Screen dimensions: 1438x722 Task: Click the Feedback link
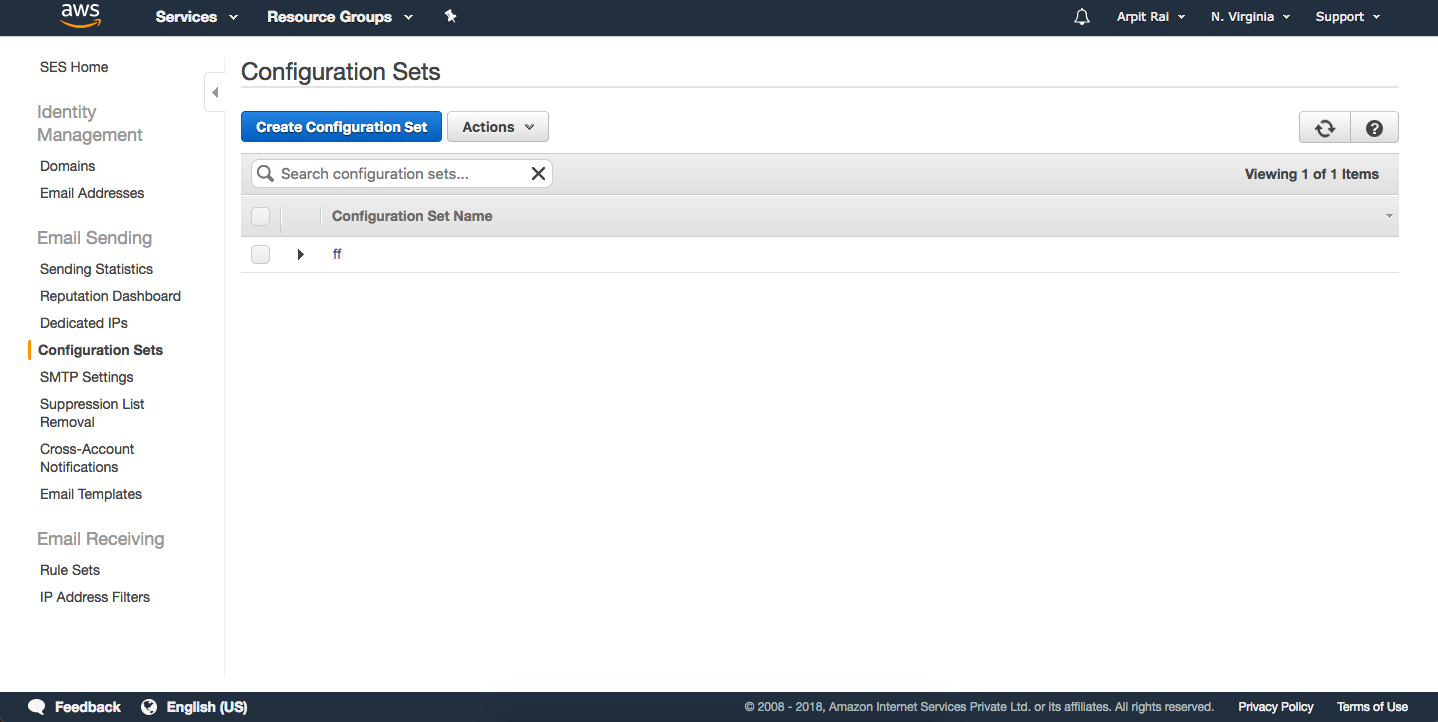[x=88, y=707]
